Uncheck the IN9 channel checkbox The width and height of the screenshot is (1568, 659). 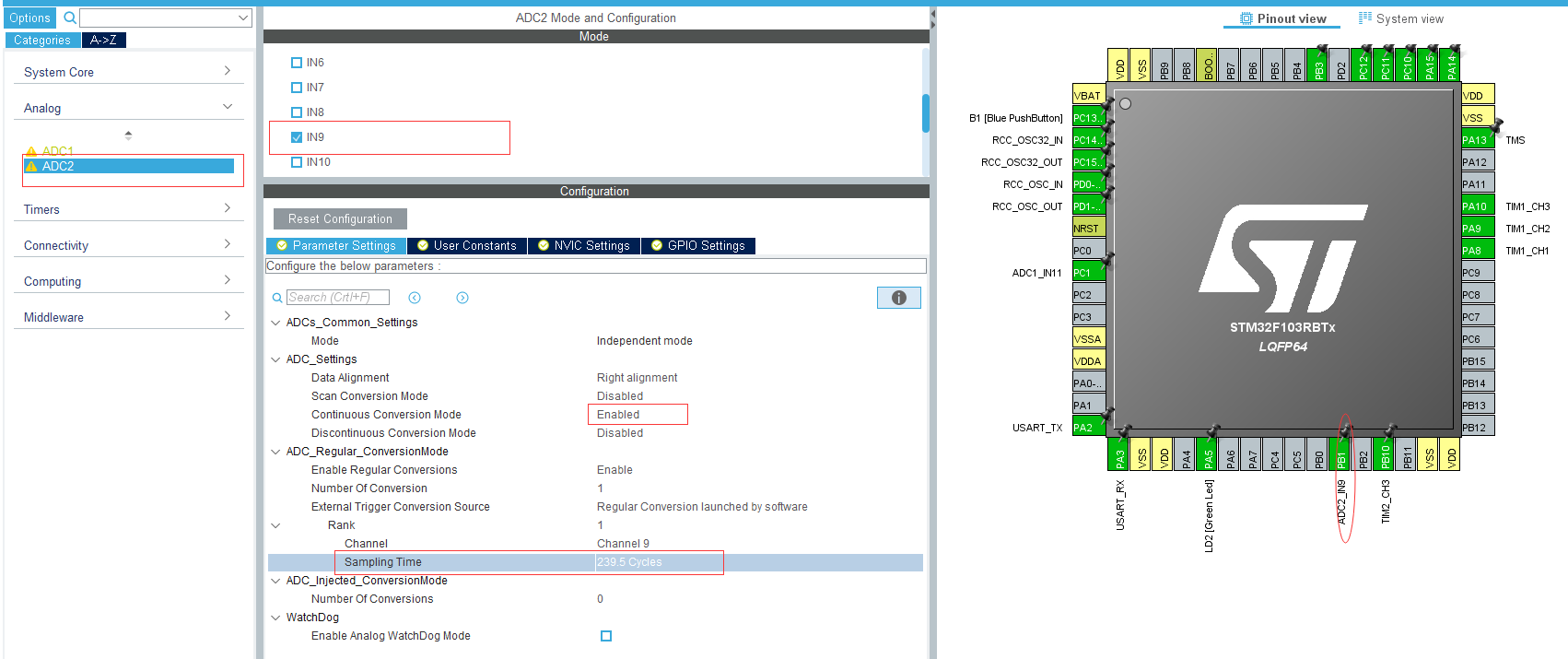(297, 137)
